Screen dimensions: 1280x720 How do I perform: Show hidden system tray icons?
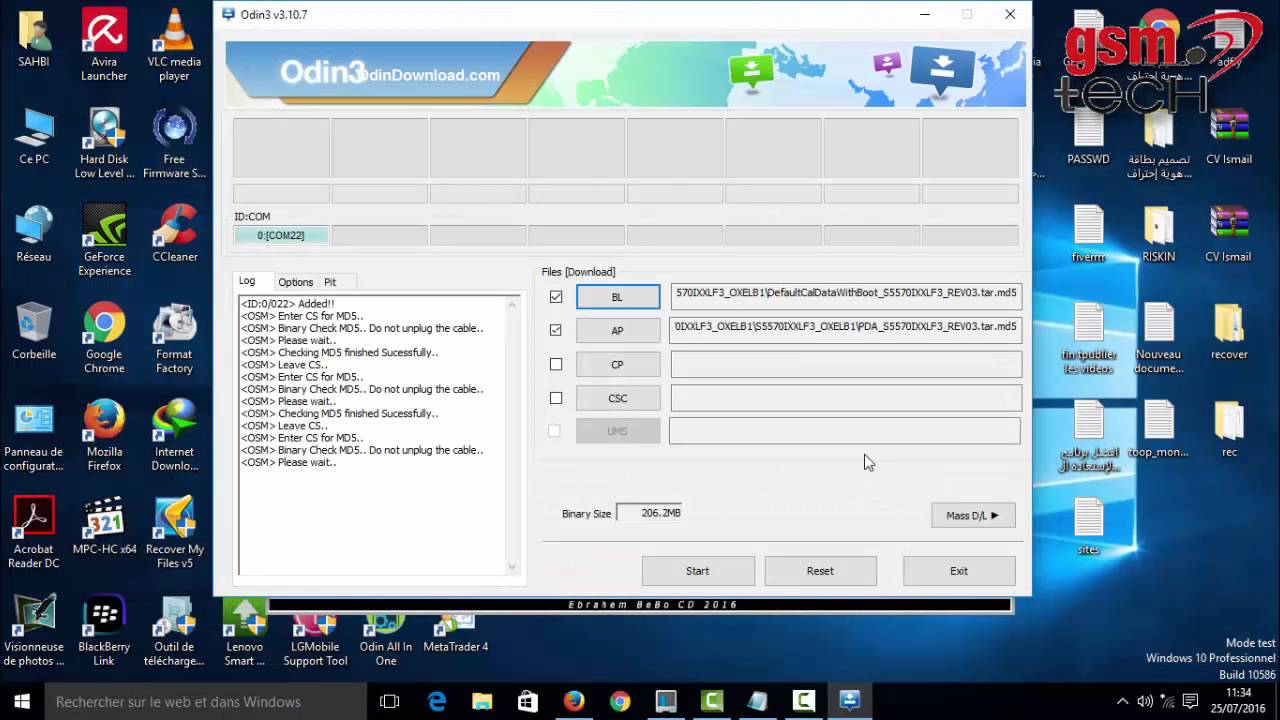tap(1122, 701)
